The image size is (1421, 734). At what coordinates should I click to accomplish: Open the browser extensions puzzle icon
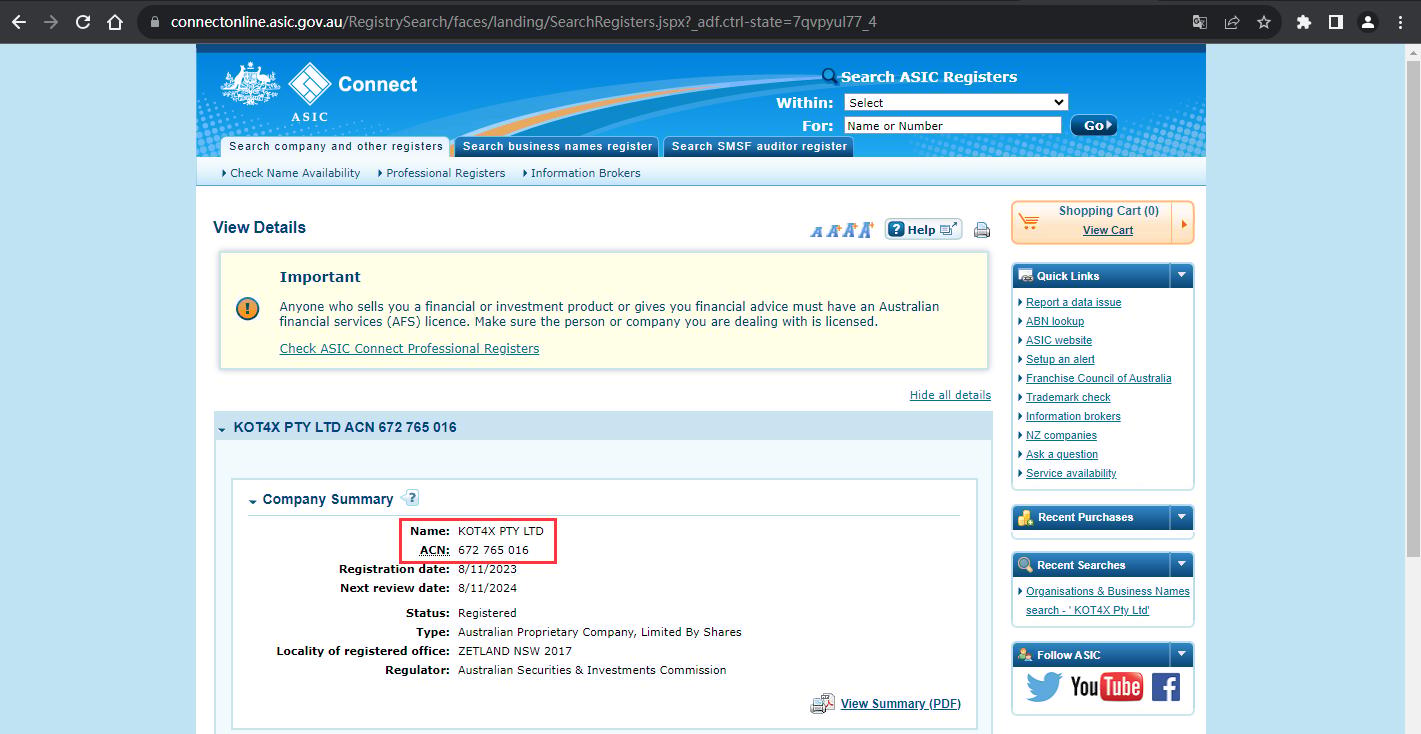(x=1303, y=22)
